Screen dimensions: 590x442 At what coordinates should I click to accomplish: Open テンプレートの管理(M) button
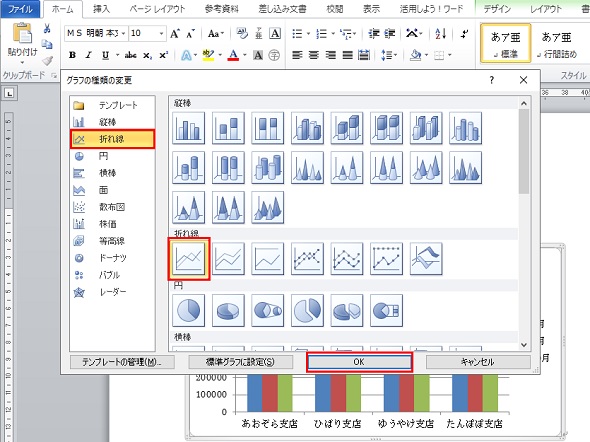[x=122, y=362]
